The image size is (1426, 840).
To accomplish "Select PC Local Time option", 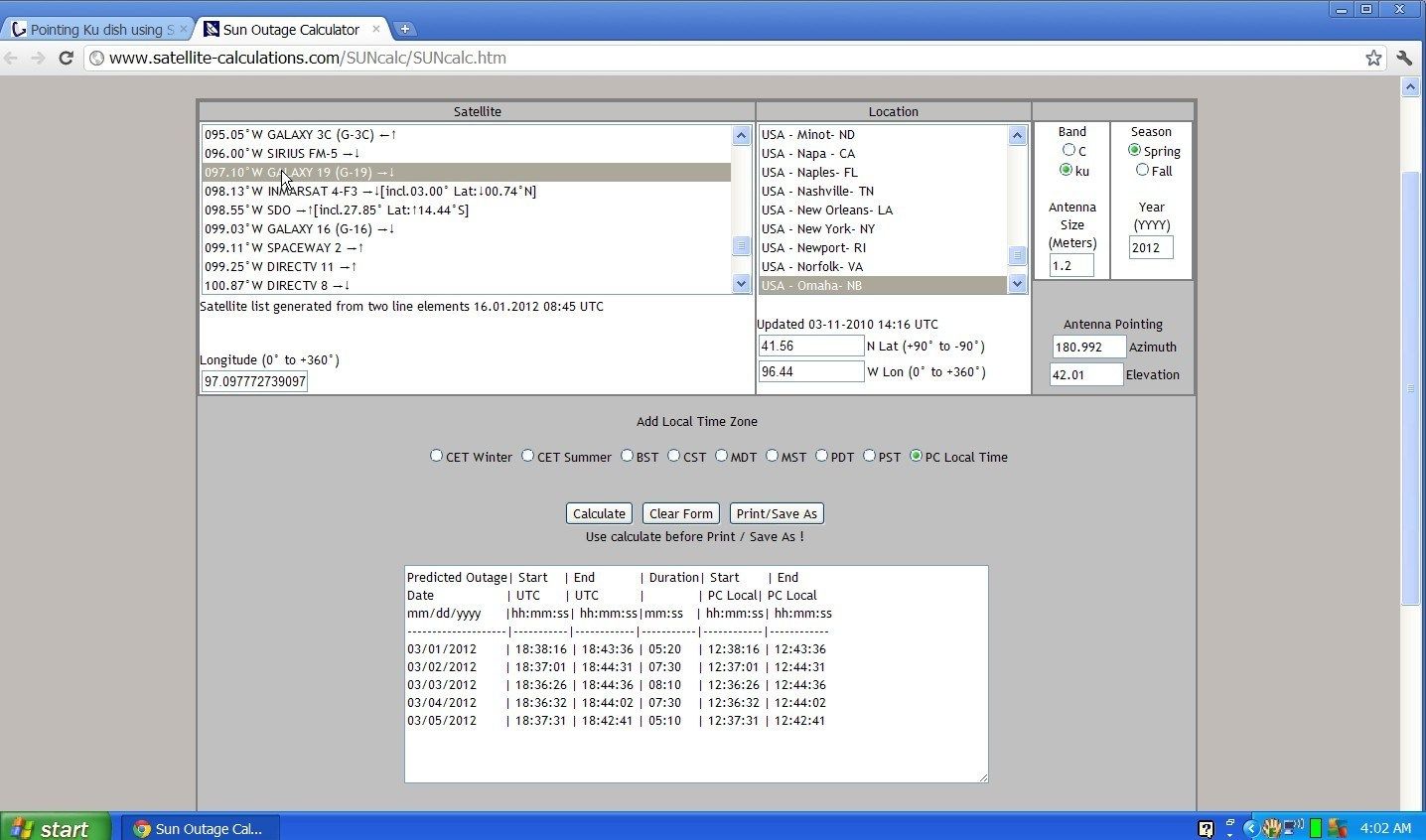I will [x=916, y=456].
